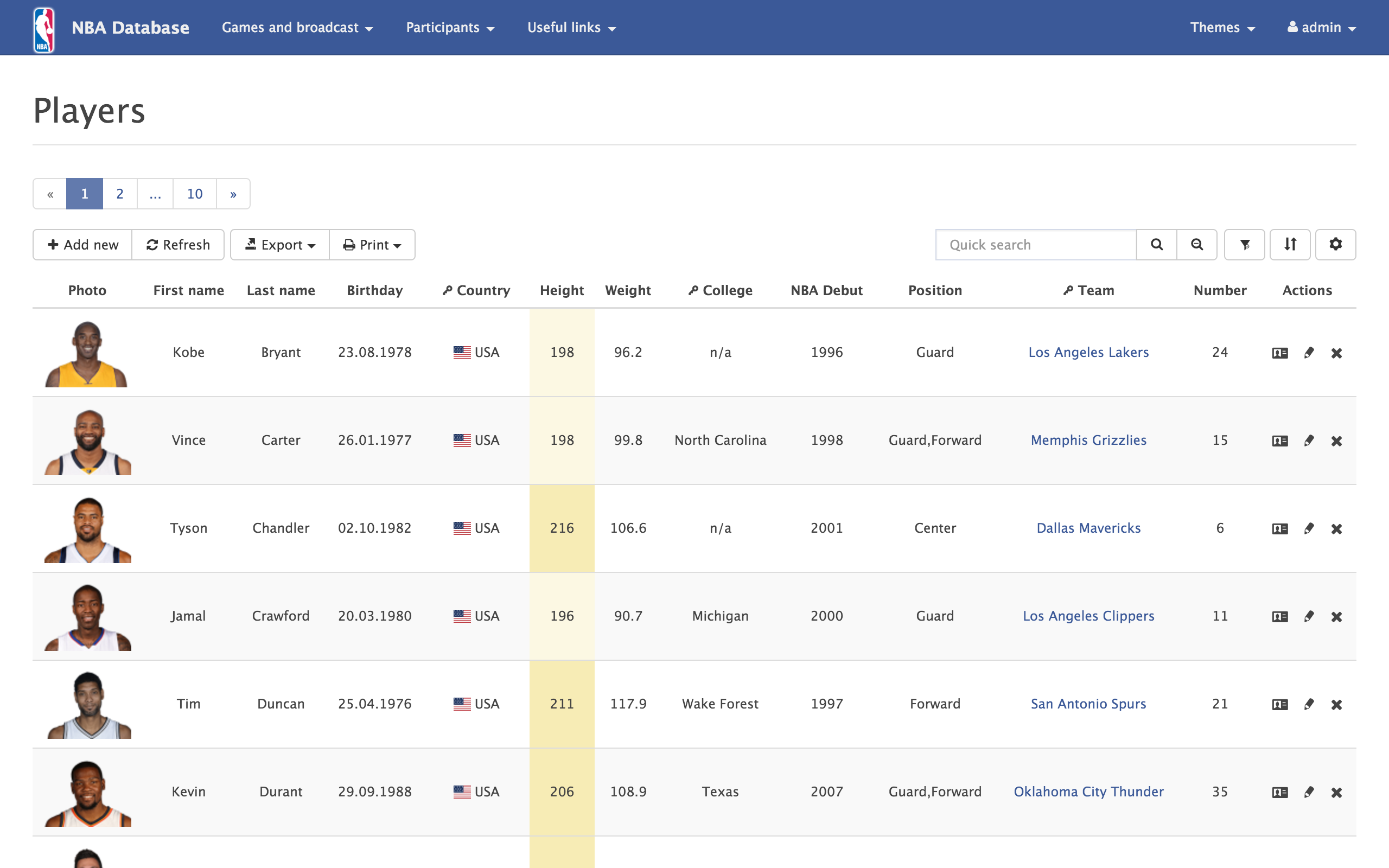Open advanced search with the zoom-minus icon
1389x868 pixels.
click(1197, 245)
